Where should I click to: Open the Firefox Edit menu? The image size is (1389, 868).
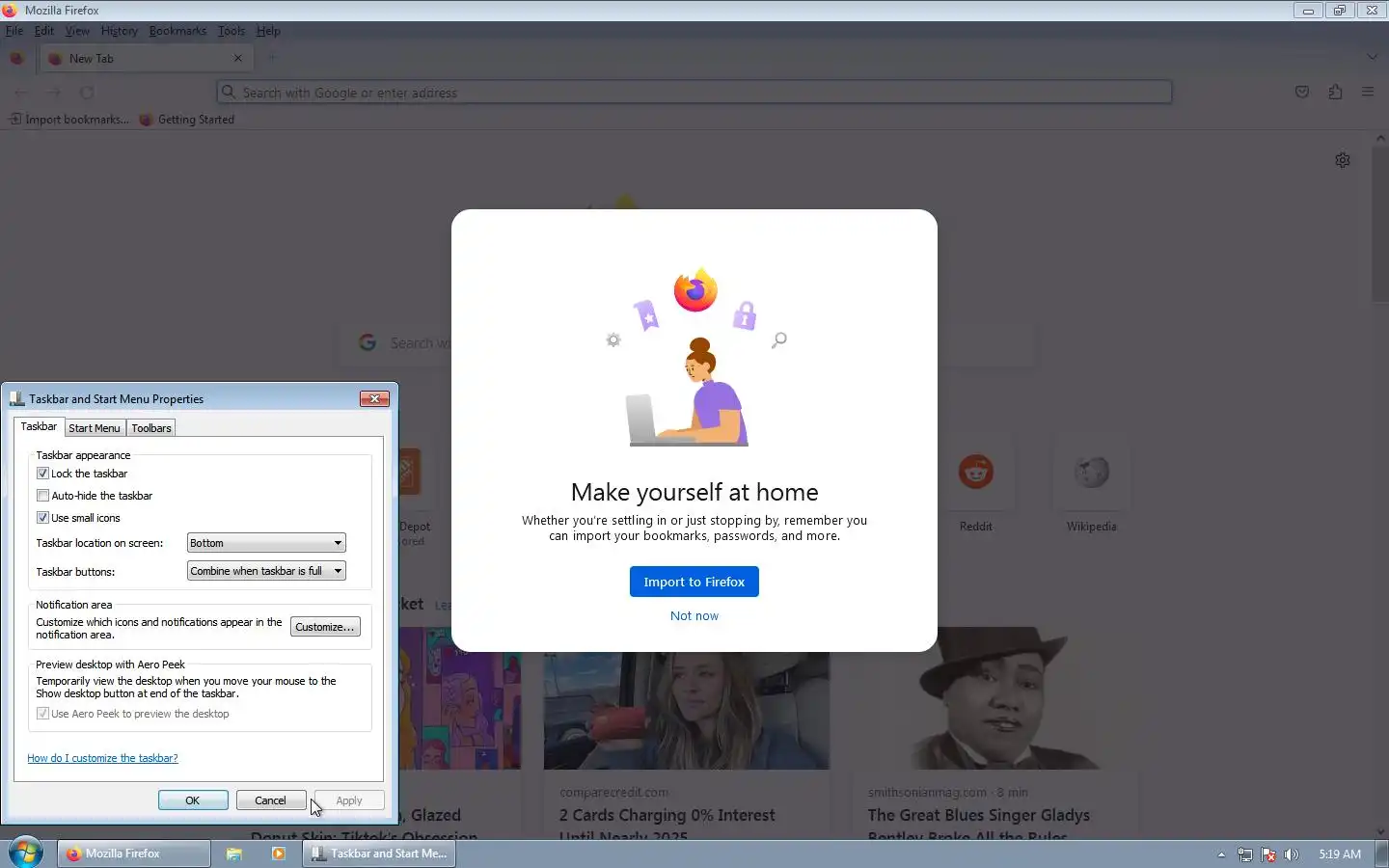click(x=44, y=31)
